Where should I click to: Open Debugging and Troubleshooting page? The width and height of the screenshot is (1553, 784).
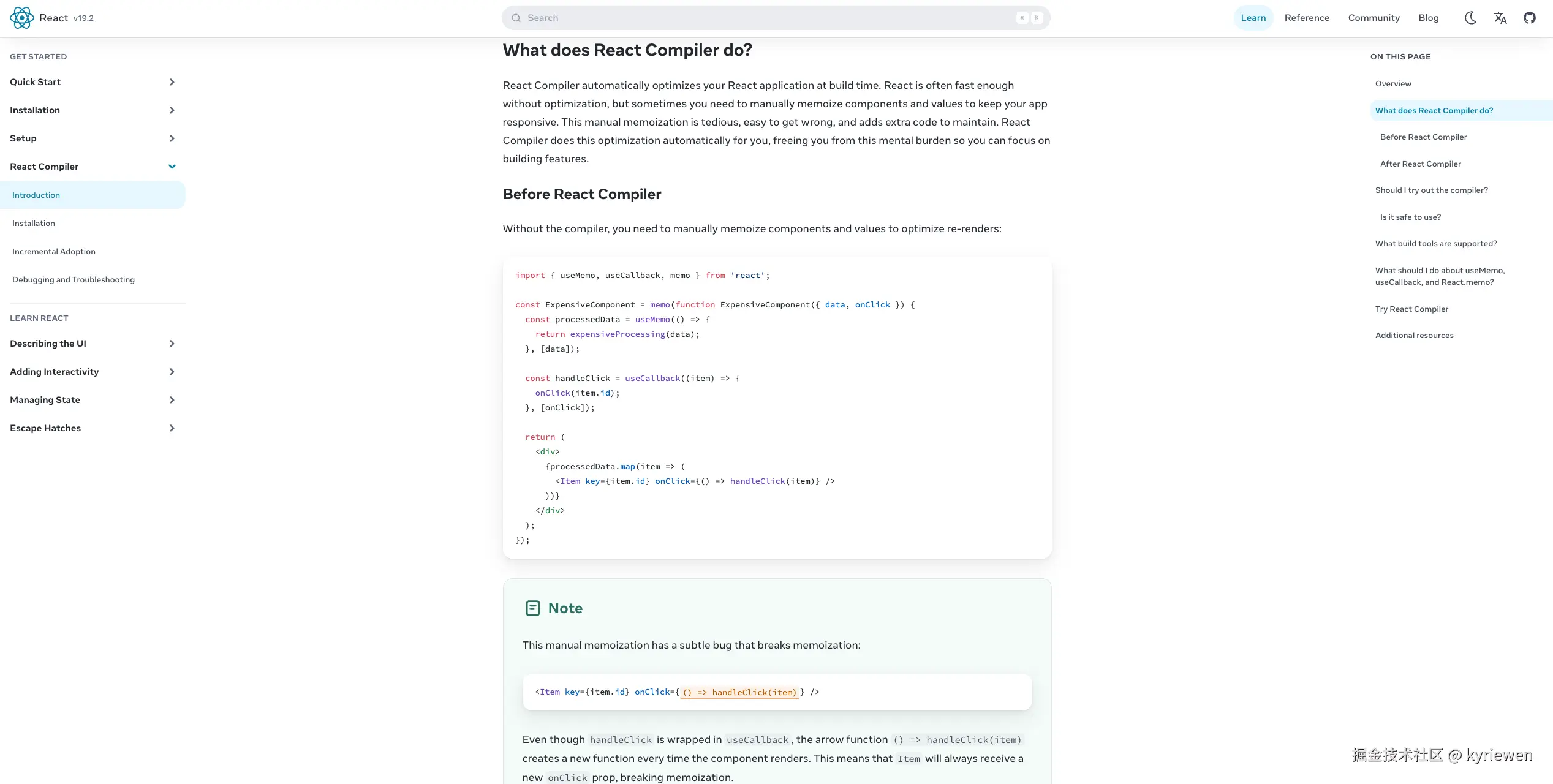tap(74, 280)
